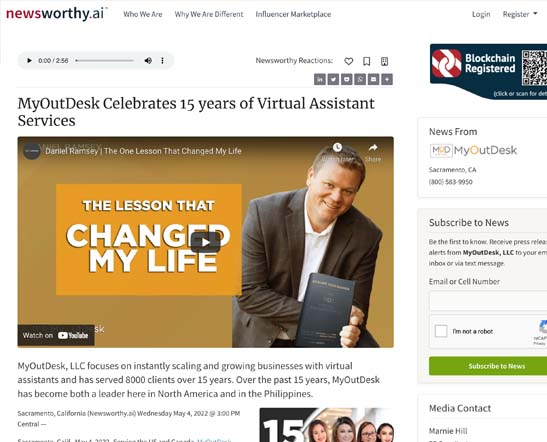547x442 pixels.
Task: Mute the audio player volume
Action: 148,61
